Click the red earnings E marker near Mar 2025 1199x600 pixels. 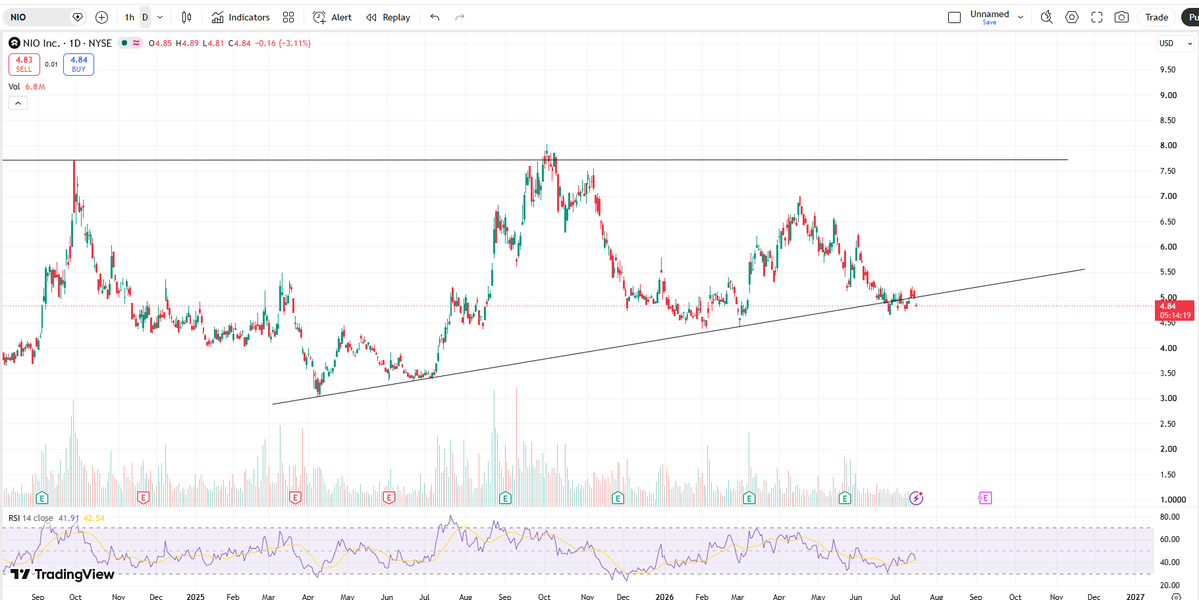295,498
